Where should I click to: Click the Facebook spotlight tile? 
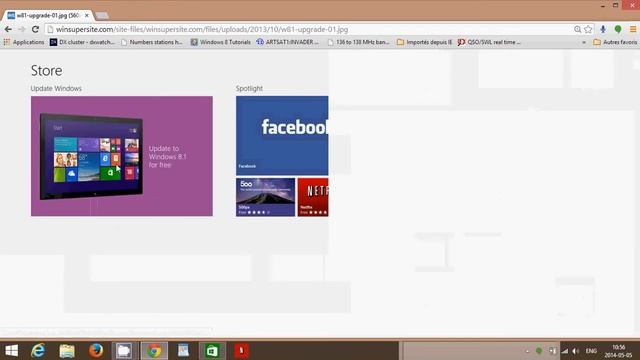[282, 136]
